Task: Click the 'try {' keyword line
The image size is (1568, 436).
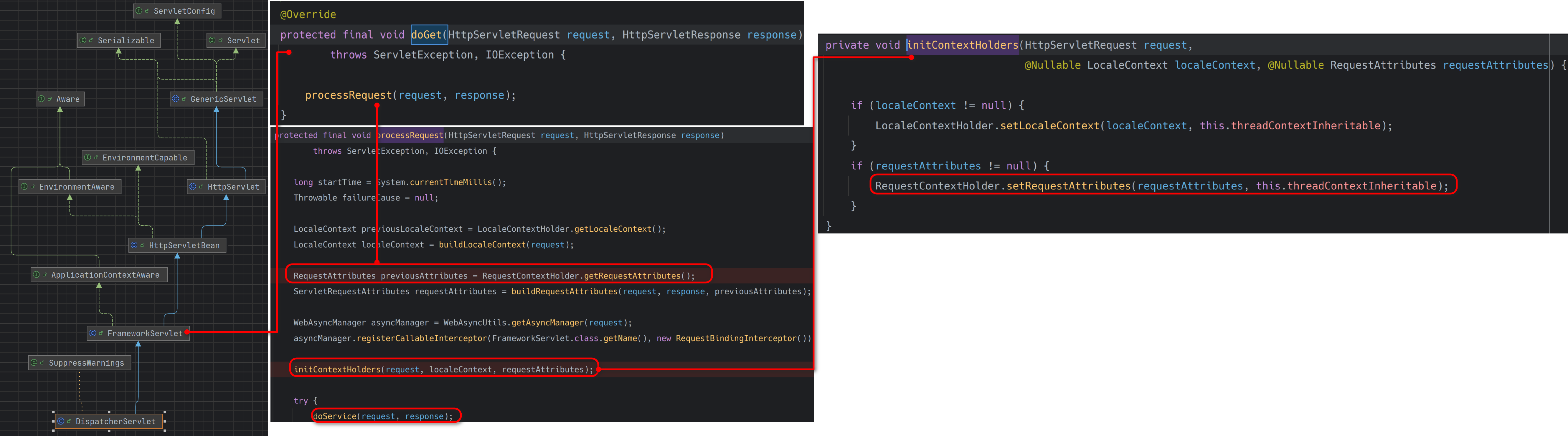Action: (x=306, y=401)
